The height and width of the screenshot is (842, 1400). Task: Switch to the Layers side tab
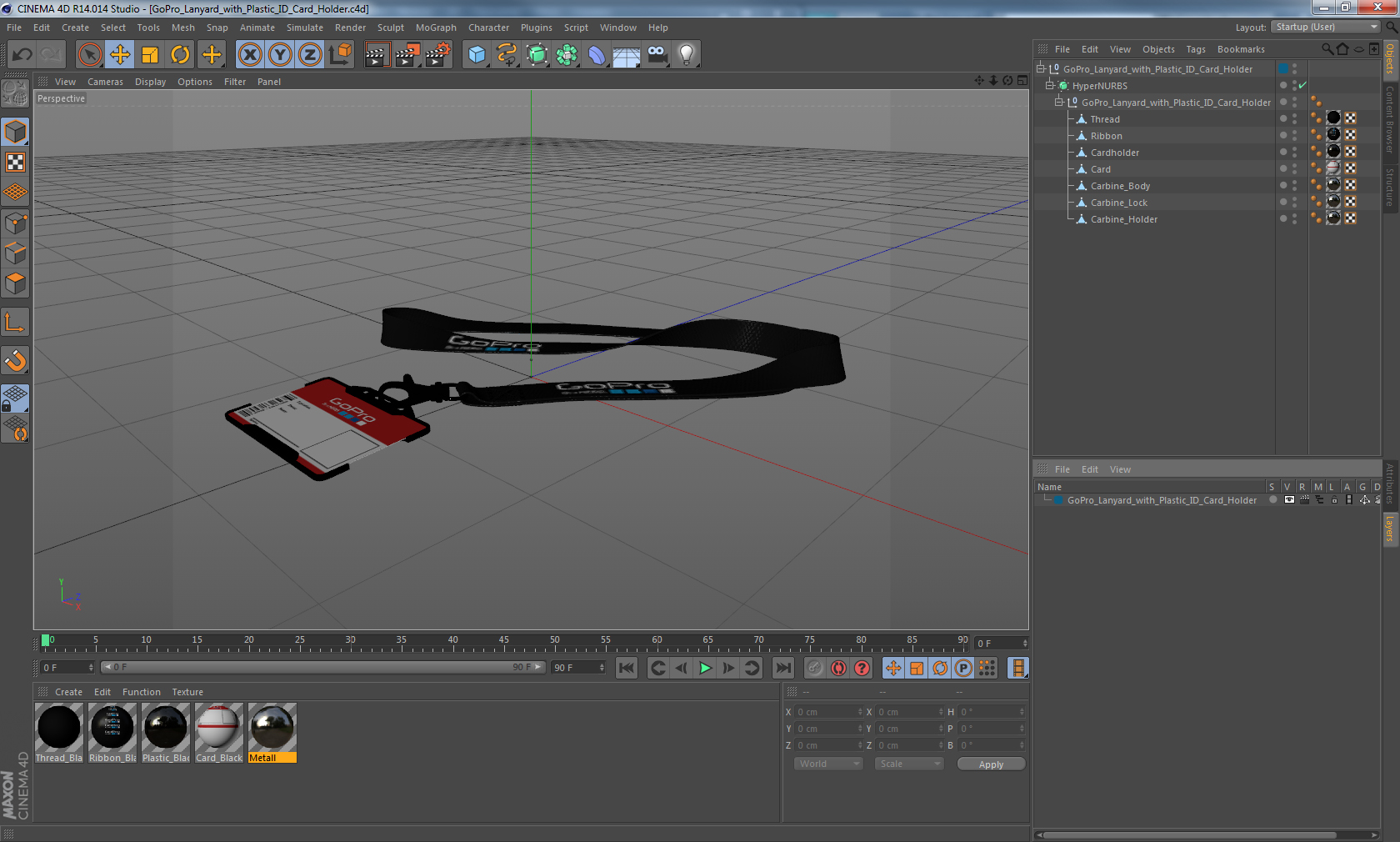pyautogui.click(x=1390, y=529)
